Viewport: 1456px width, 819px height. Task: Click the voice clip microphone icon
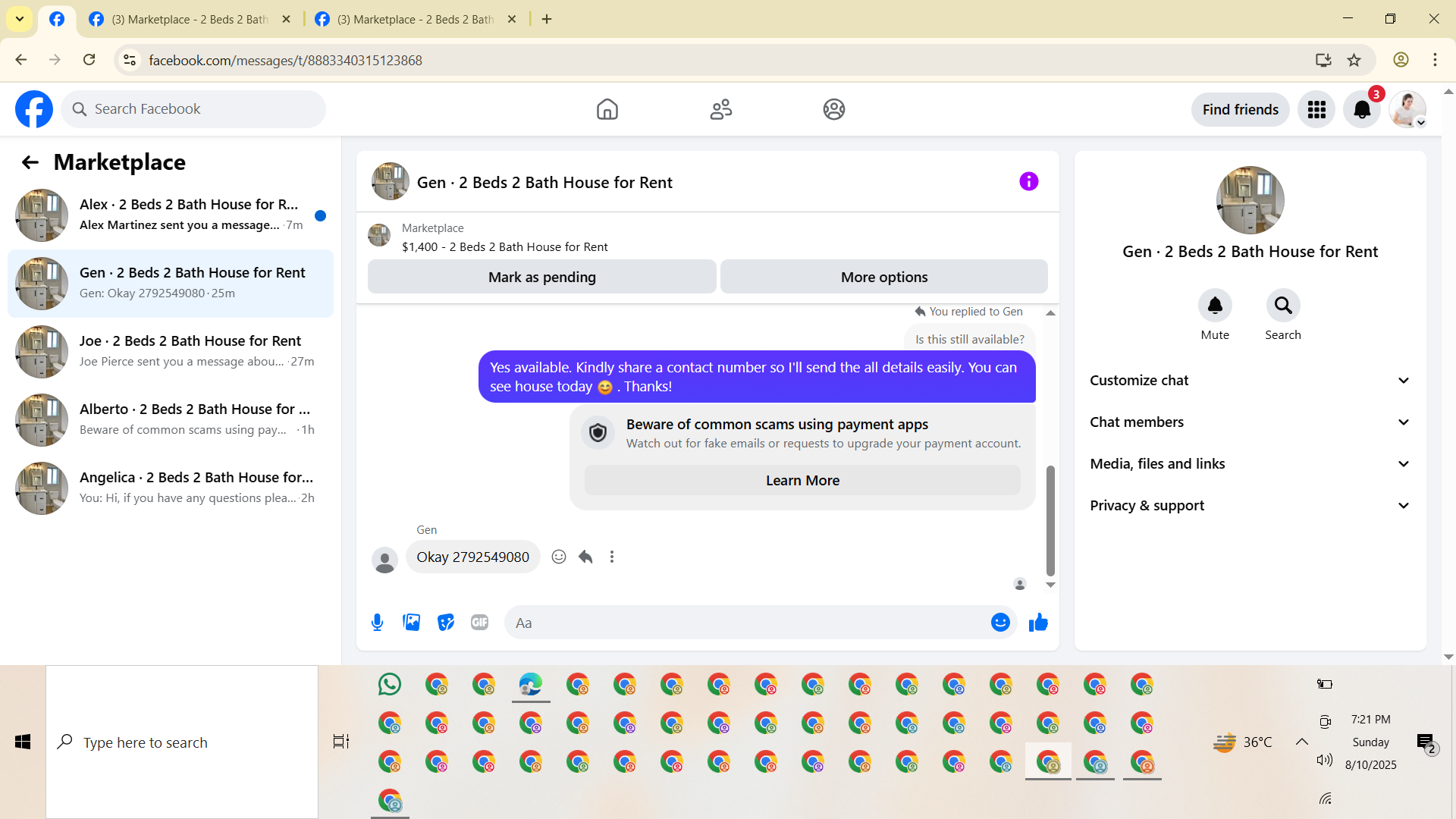(x=377, y=623)
